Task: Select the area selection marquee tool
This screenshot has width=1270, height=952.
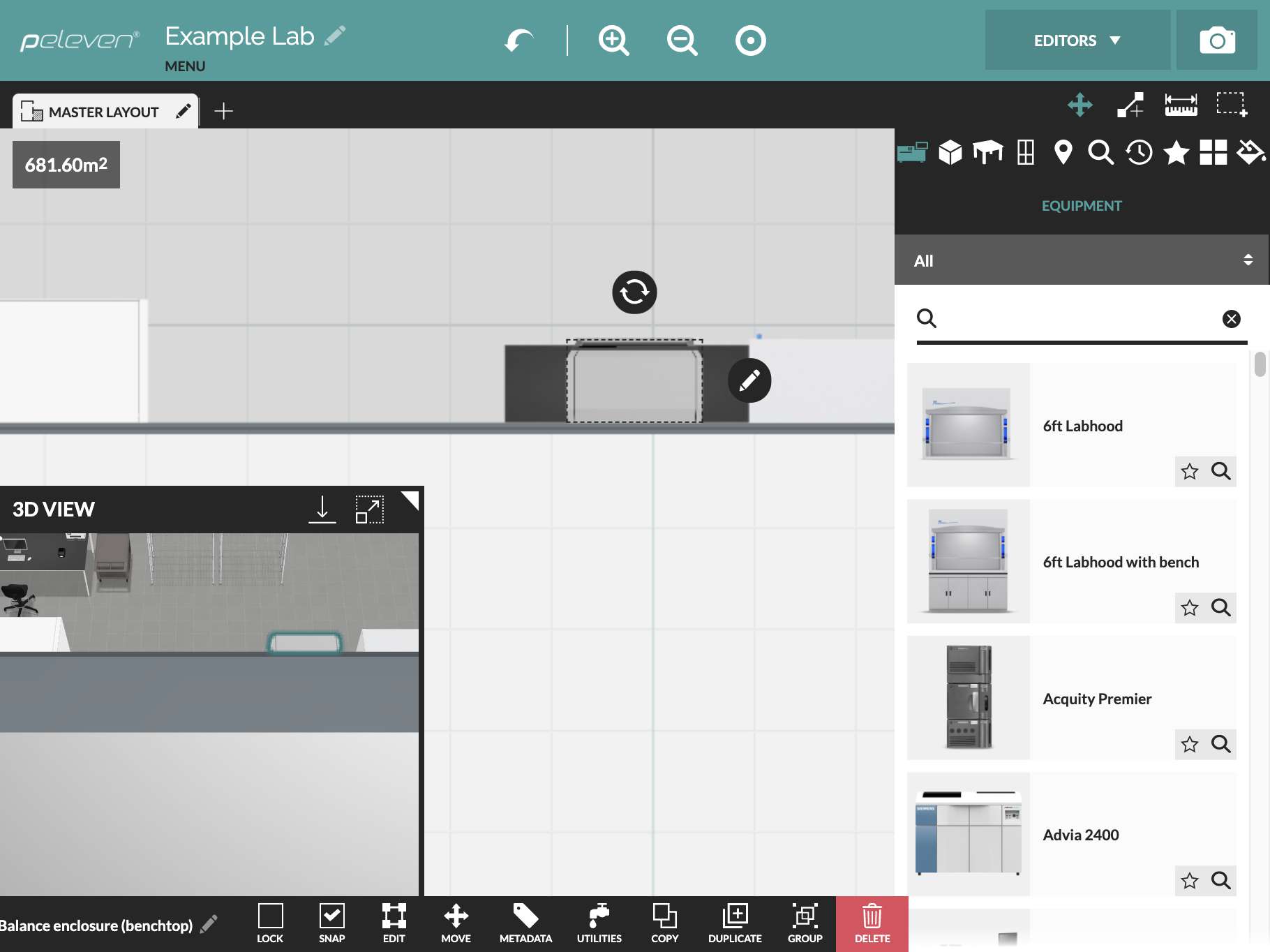Action: (x=1232, y=105)
